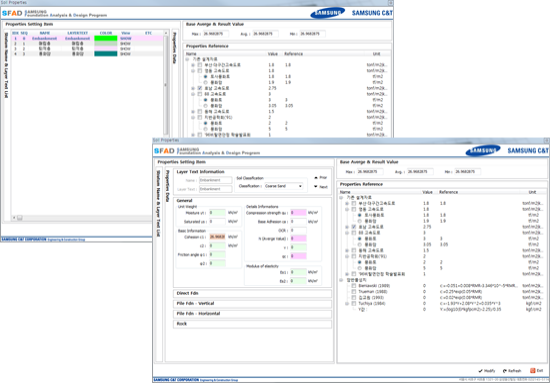551x387 pixels.
Task: Check the Trueman (1988) checkbox
Action: 354,292
